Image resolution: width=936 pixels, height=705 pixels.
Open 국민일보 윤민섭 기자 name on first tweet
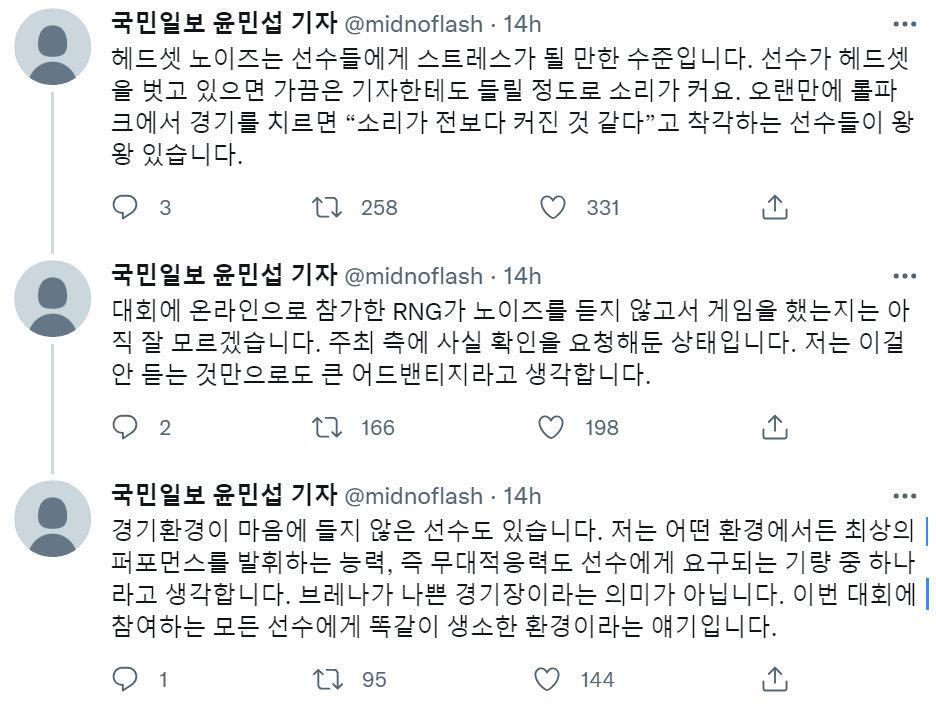pyautogui.click(x=222, y=22)
